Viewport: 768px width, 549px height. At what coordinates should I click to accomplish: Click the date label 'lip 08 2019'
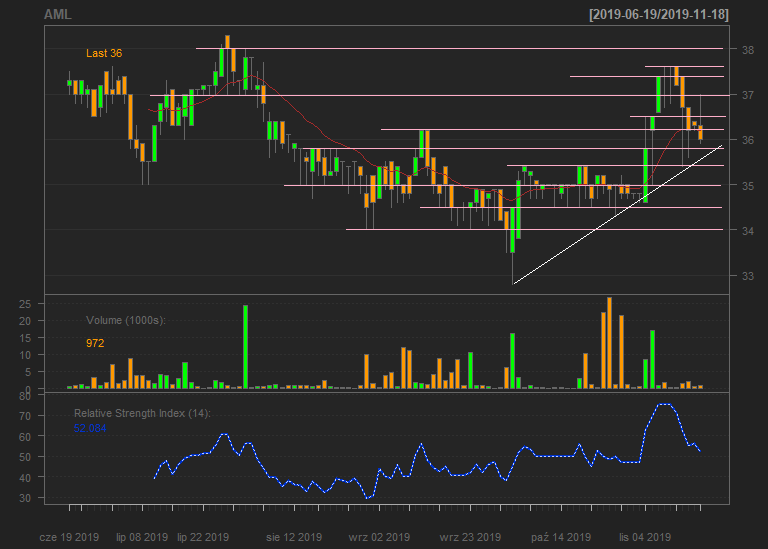point(142,537)
